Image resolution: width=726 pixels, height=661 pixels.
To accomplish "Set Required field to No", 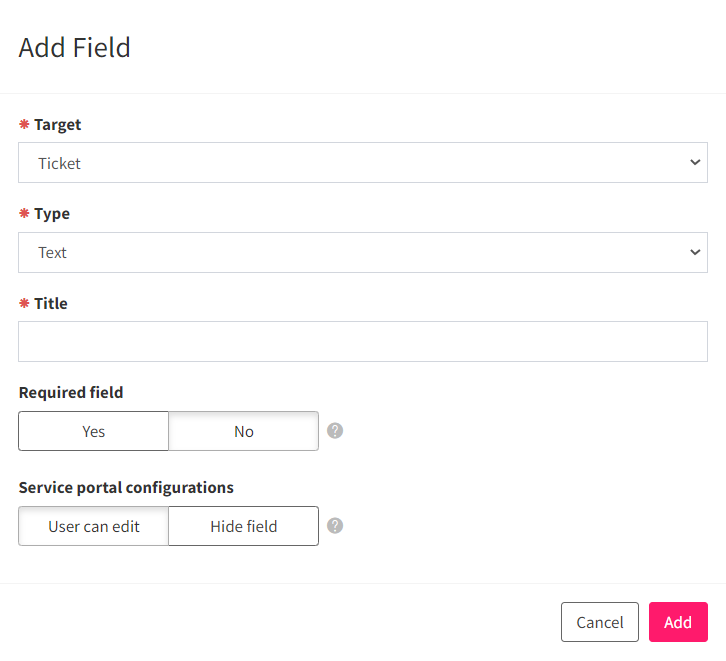I will pyautogui.click(x=244, y=431).
